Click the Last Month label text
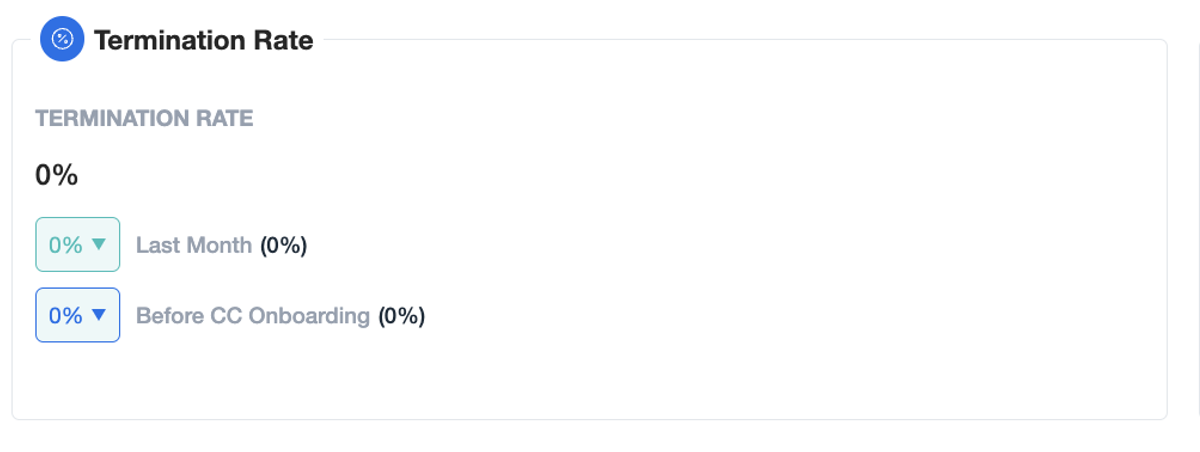Screen dimensions: 1200x452 coord(194,245)
